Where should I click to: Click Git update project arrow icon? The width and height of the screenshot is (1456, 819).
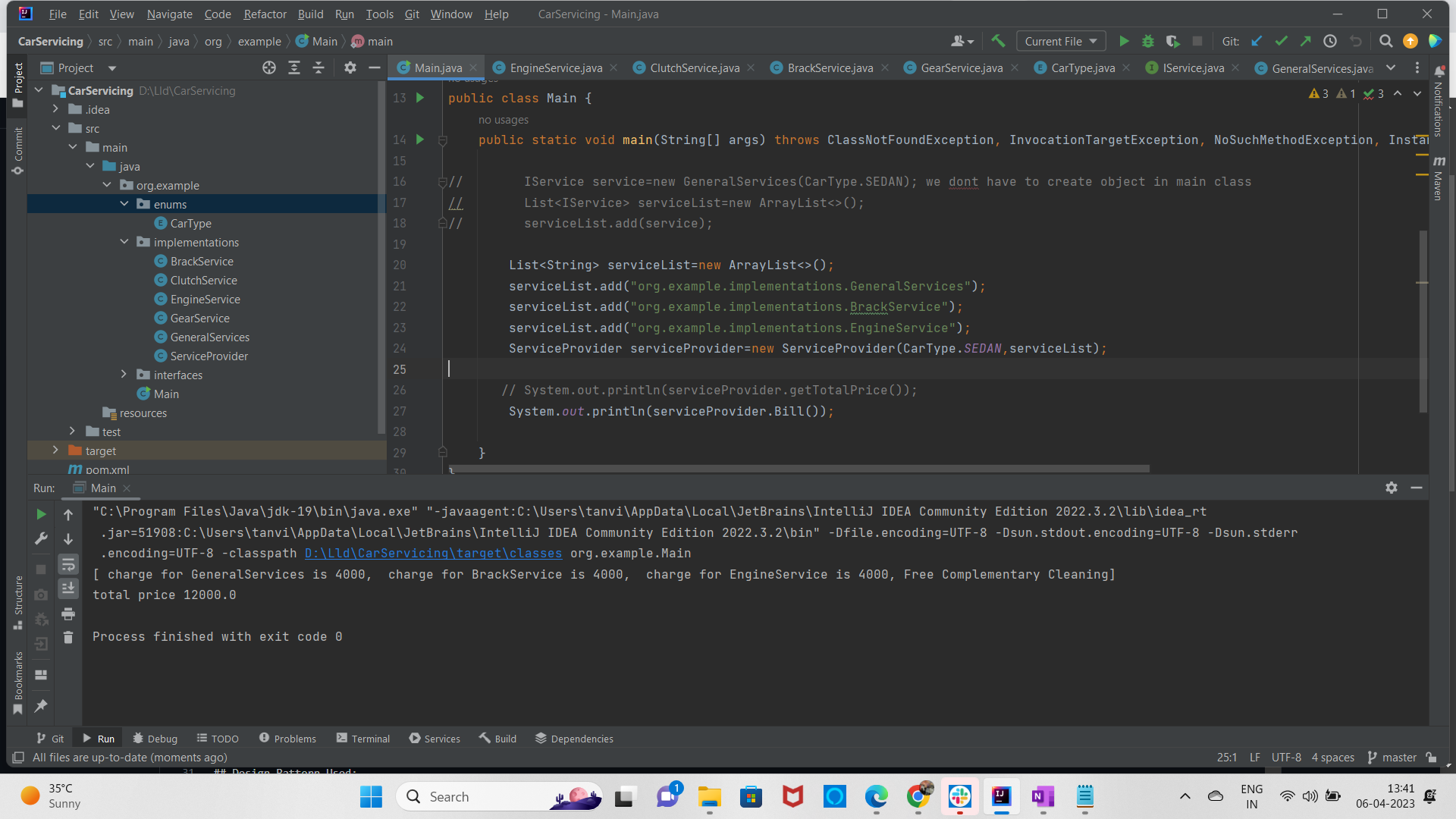(x=1257, y=42)
